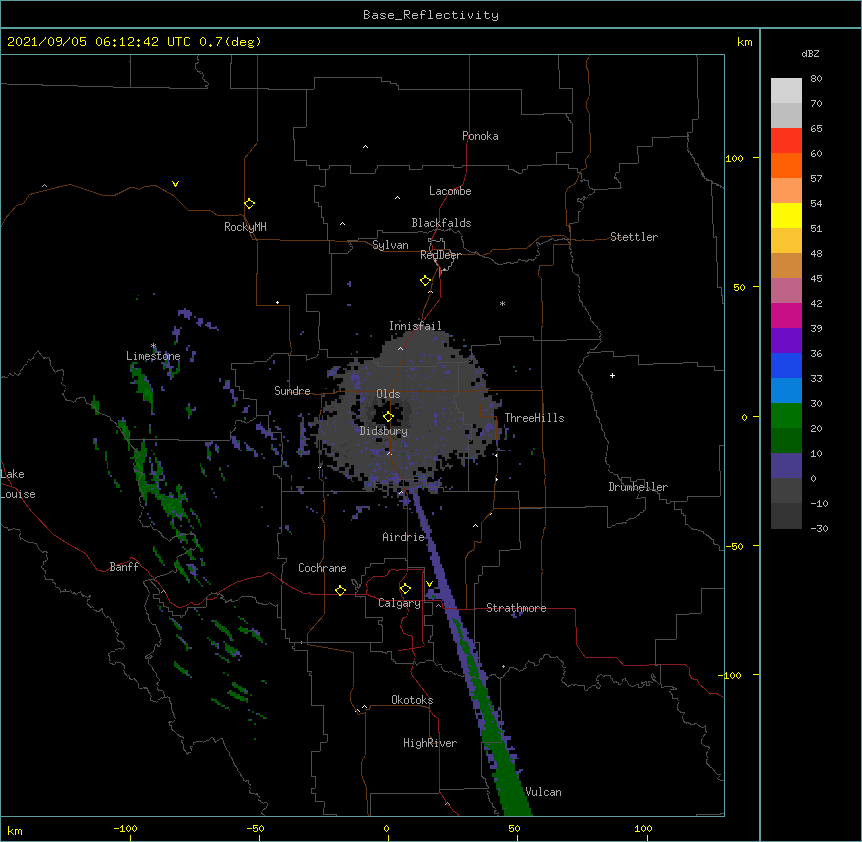The image size is (862, 842).
Task: Click the Sundre town label
Action: 292,391
